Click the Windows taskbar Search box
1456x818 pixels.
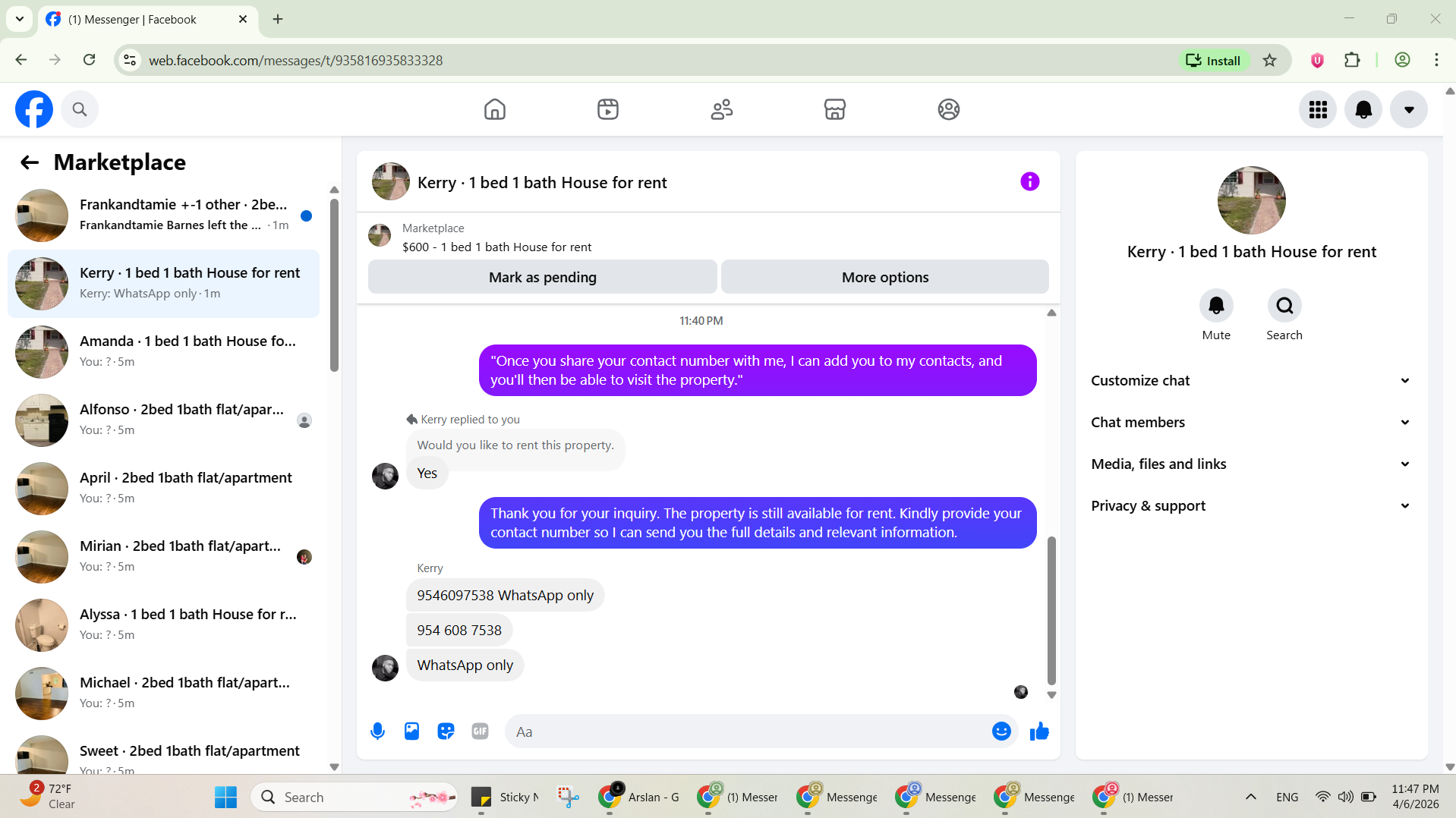(x=355, y=797)
